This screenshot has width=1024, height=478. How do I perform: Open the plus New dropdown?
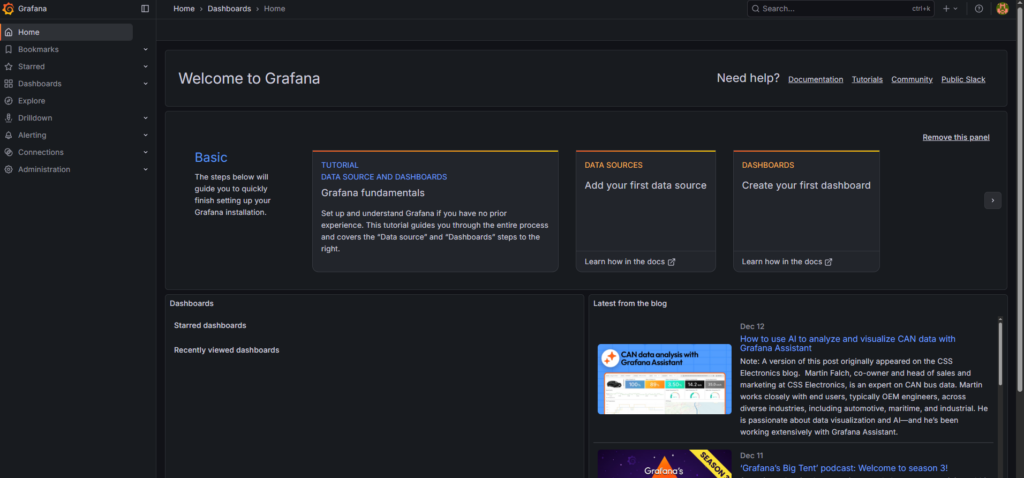[x=949, y=8]
